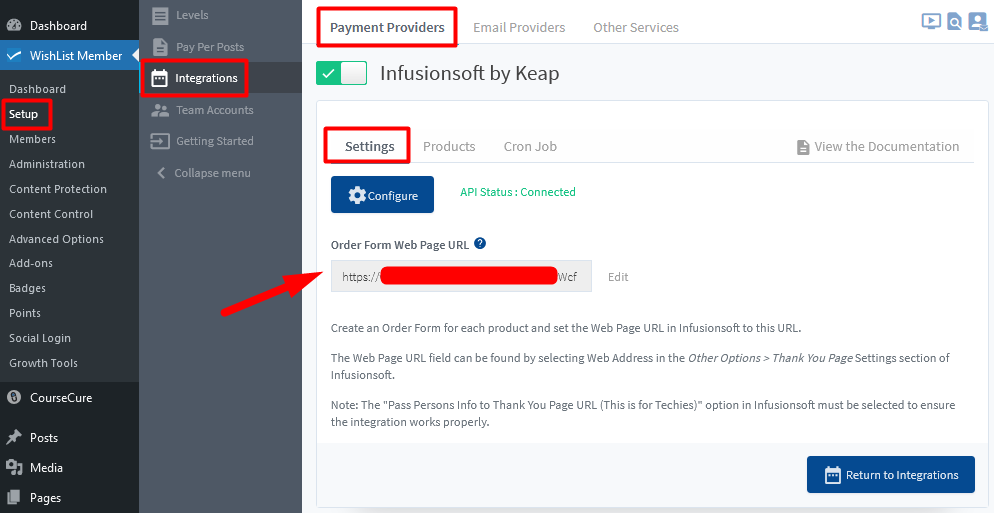The height and width of the screenshot is (513, 994).
Task: Click the Media icon in sidebar
Action: click(x=14, y=467)
